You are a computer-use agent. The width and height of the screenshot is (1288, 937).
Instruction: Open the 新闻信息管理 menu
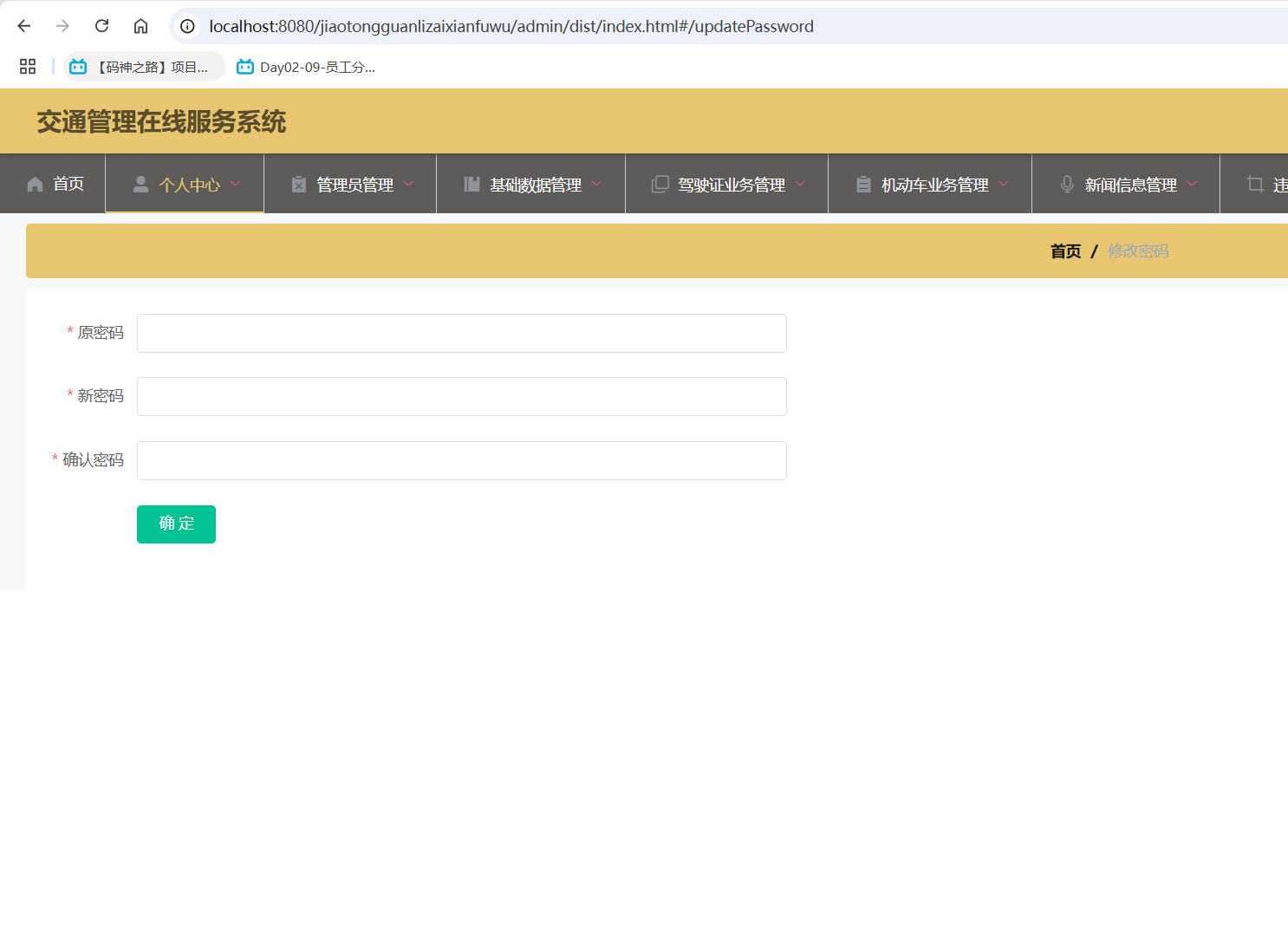tap(1130, 185)
